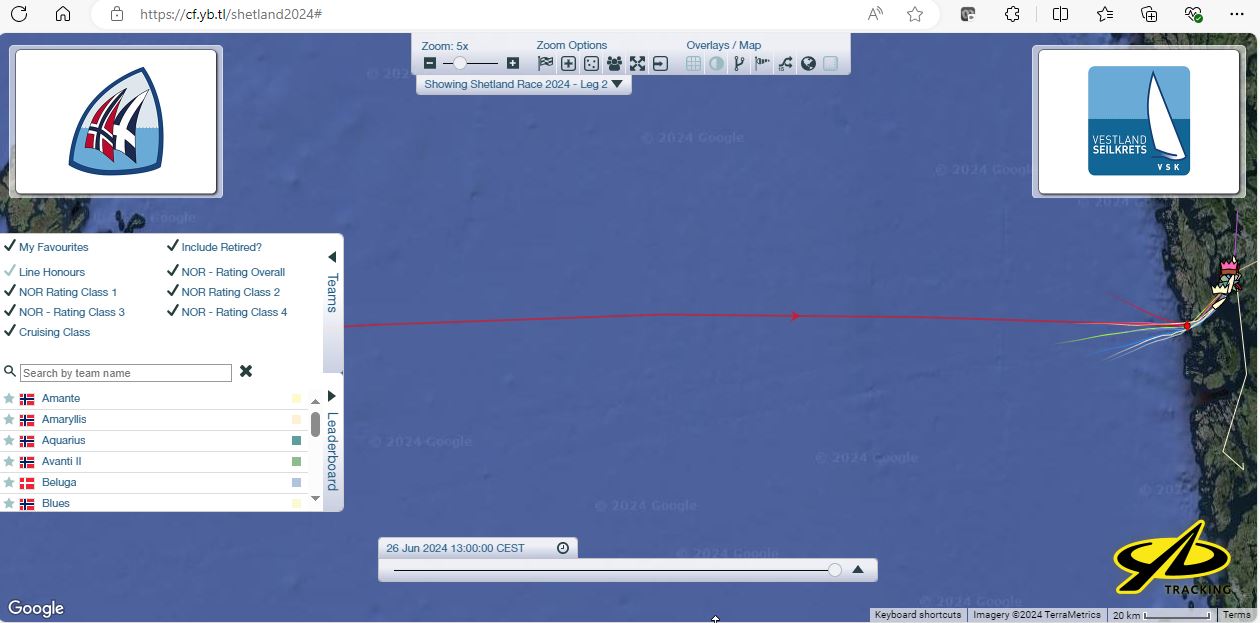Open the Showing Shetland Race 2024 - Leg 2 dropdown
The width and height of the screenshot is (1260, 623).
(524, 84)
